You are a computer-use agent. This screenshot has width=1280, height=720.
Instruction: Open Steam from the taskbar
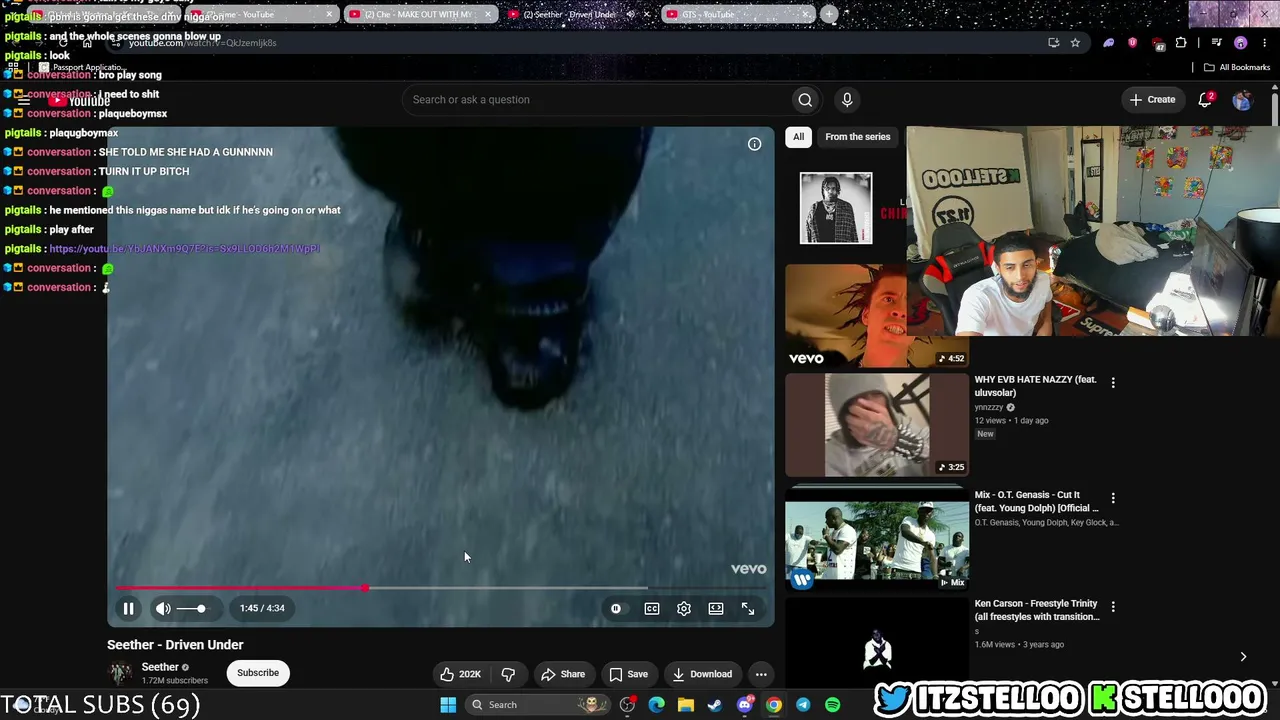pyautogui.click(x=715, y=705)
